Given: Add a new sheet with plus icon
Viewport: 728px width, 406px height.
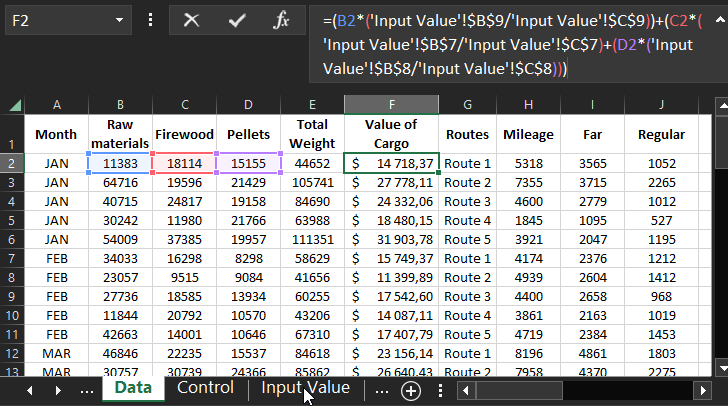Looking at the screenshot, I should (410, 391).
